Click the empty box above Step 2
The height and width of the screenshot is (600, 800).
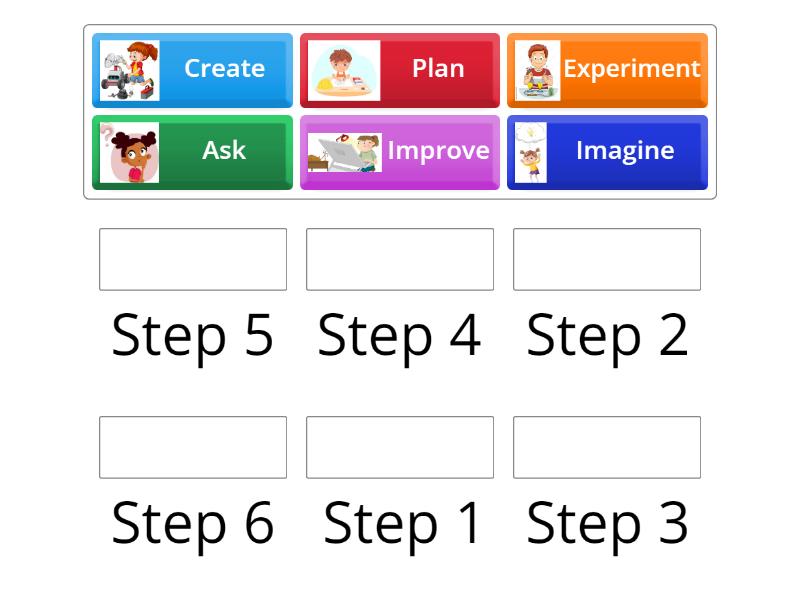pyautogui.click(x=607, y=259)
